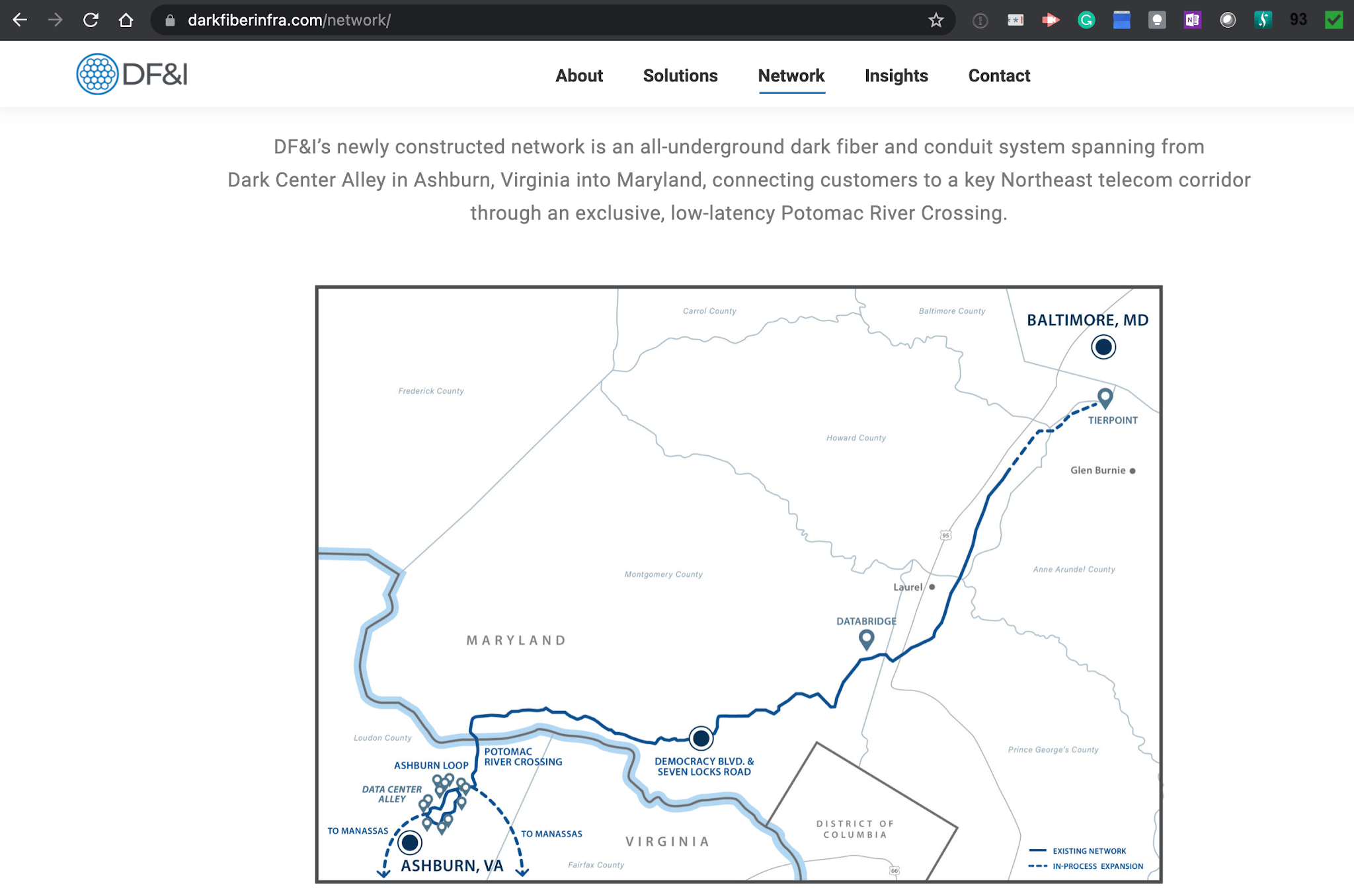This screenshot has width=1354, height=896.
Task: Open the About menu item
Action: pos(578,76)
